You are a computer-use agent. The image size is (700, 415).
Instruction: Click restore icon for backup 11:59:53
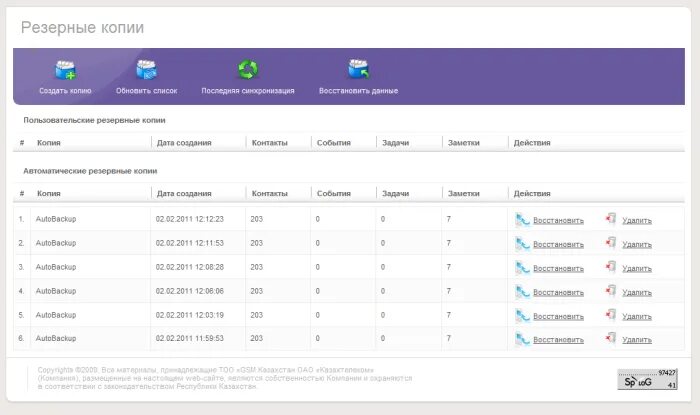pos(522,339)
